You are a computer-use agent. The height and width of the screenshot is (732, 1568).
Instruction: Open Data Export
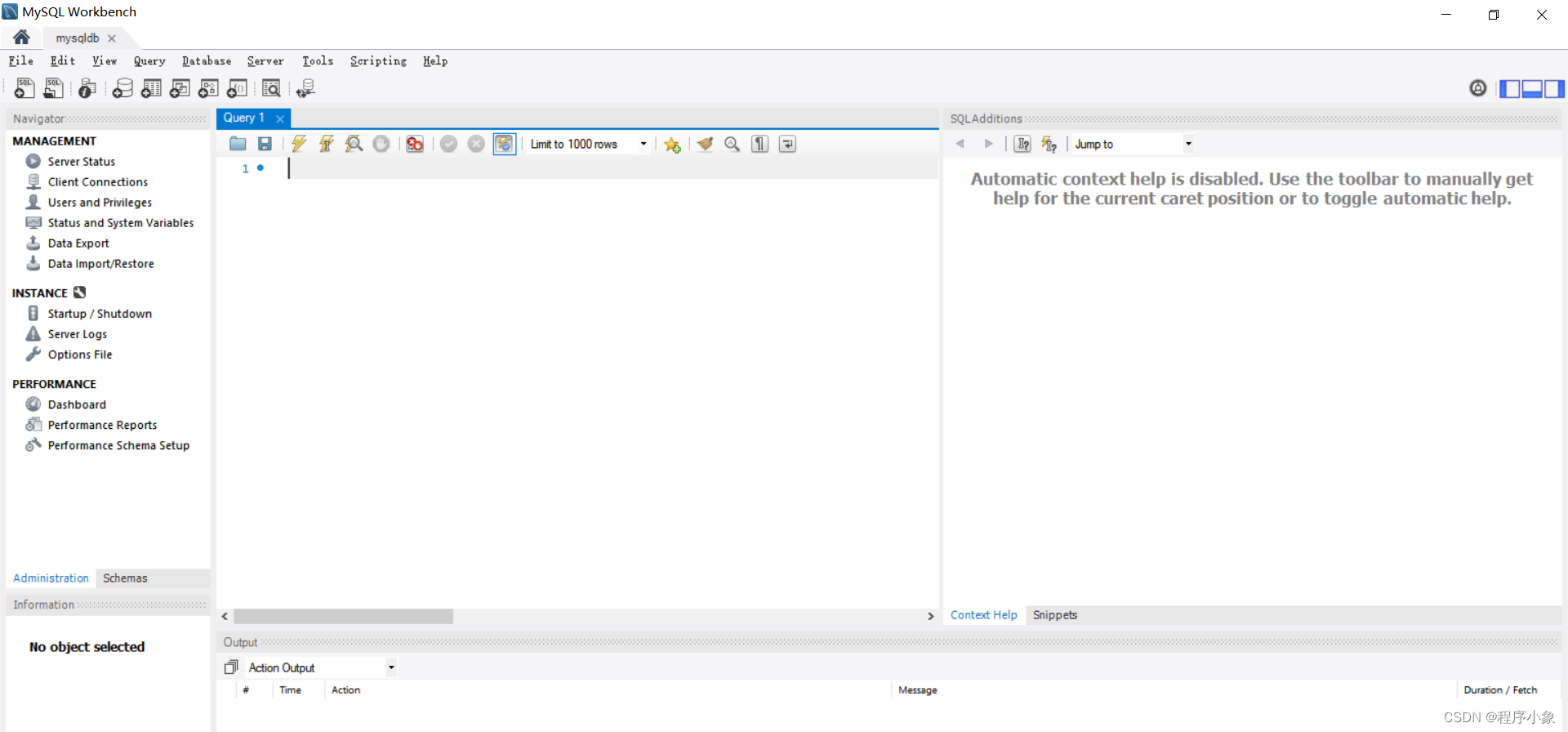[78, 243]
